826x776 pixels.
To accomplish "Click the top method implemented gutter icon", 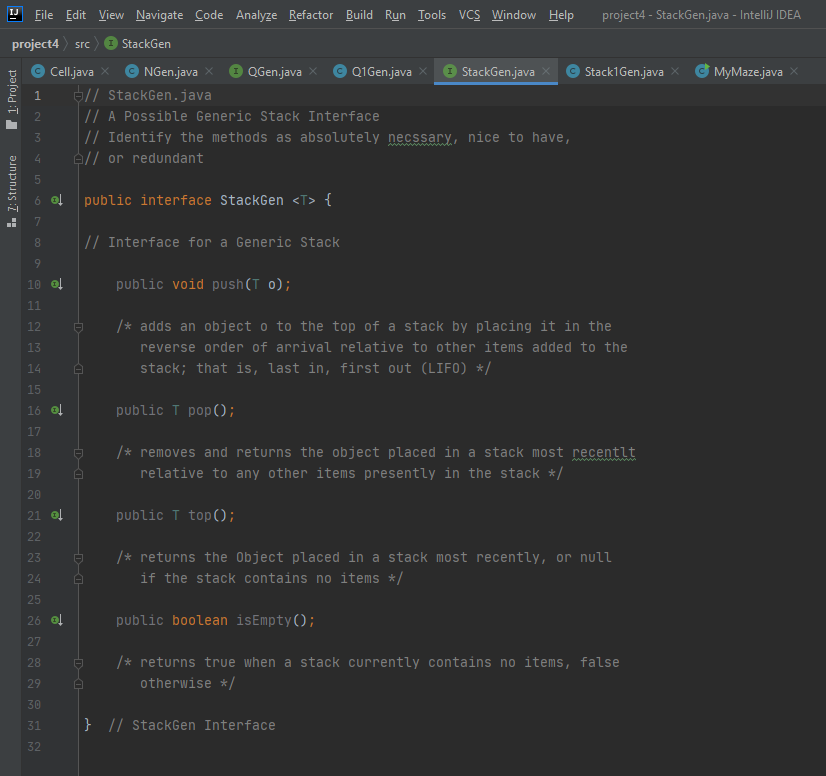I will click(57, 515).
